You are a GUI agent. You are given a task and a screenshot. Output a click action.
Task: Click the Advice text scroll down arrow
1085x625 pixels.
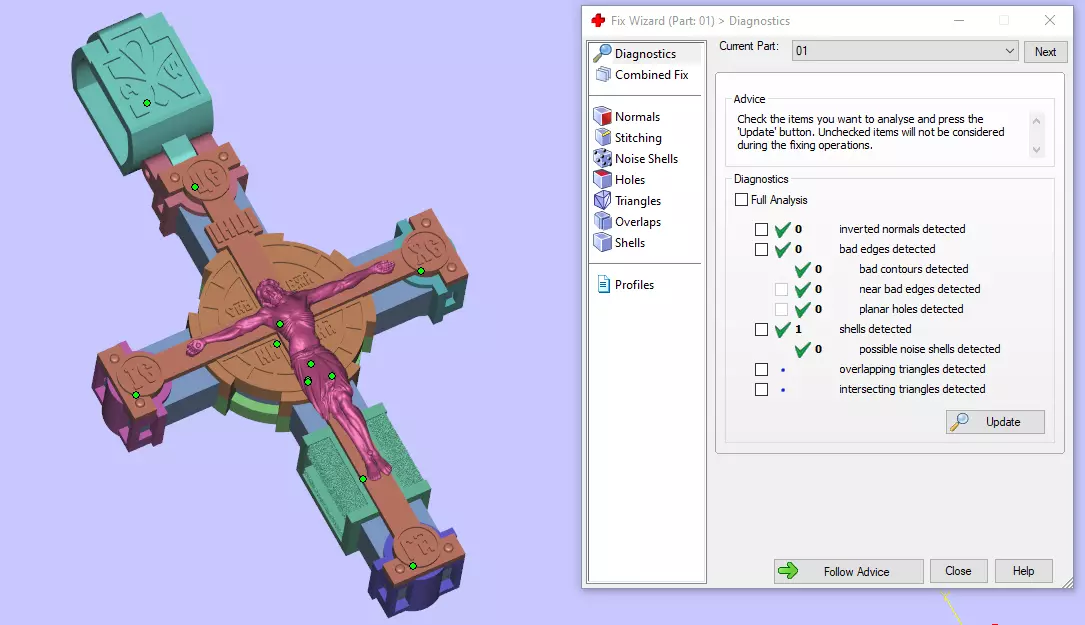click(1036, 150)
